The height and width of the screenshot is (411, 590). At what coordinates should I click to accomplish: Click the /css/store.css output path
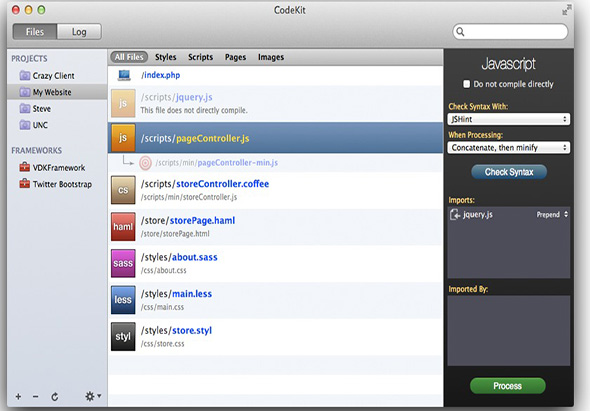[163, 344]
